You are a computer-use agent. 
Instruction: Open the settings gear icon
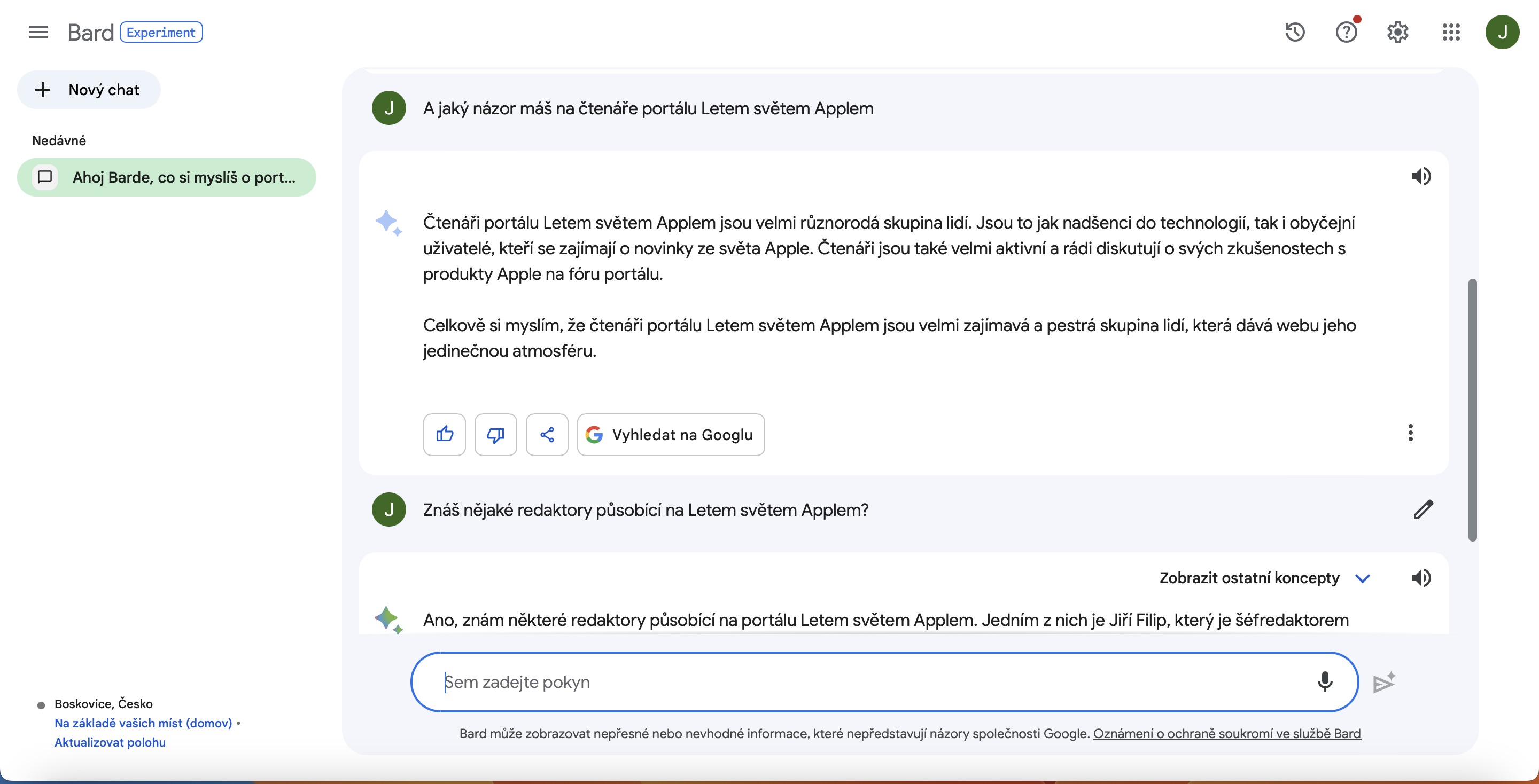coord(1397,32)
